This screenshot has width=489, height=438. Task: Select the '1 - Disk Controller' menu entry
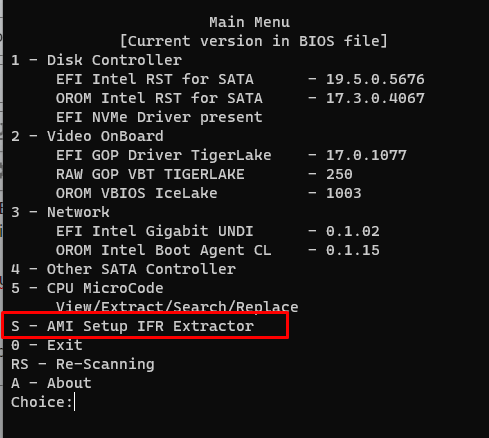tap(96, 60)
